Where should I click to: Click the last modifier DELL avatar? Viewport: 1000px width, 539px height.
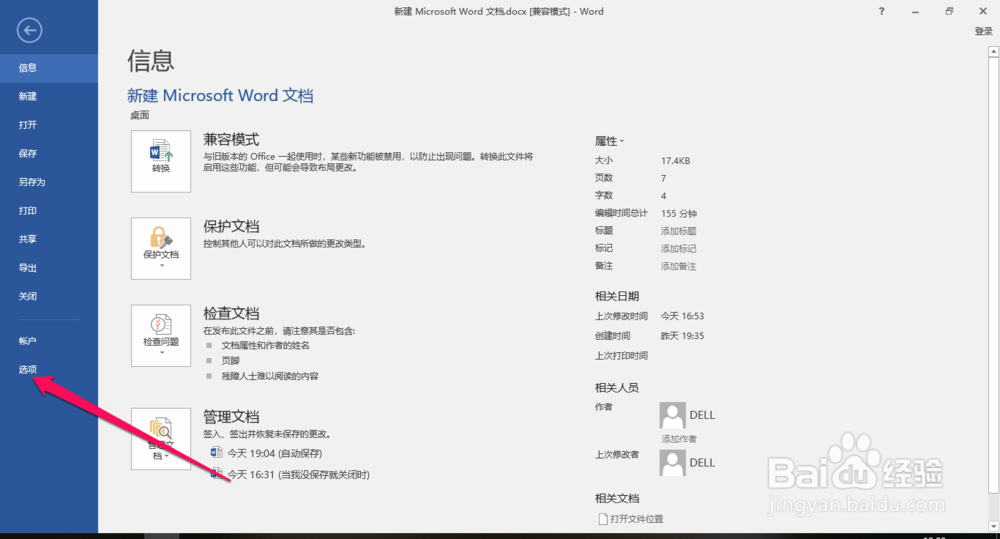tap(672, 463)
